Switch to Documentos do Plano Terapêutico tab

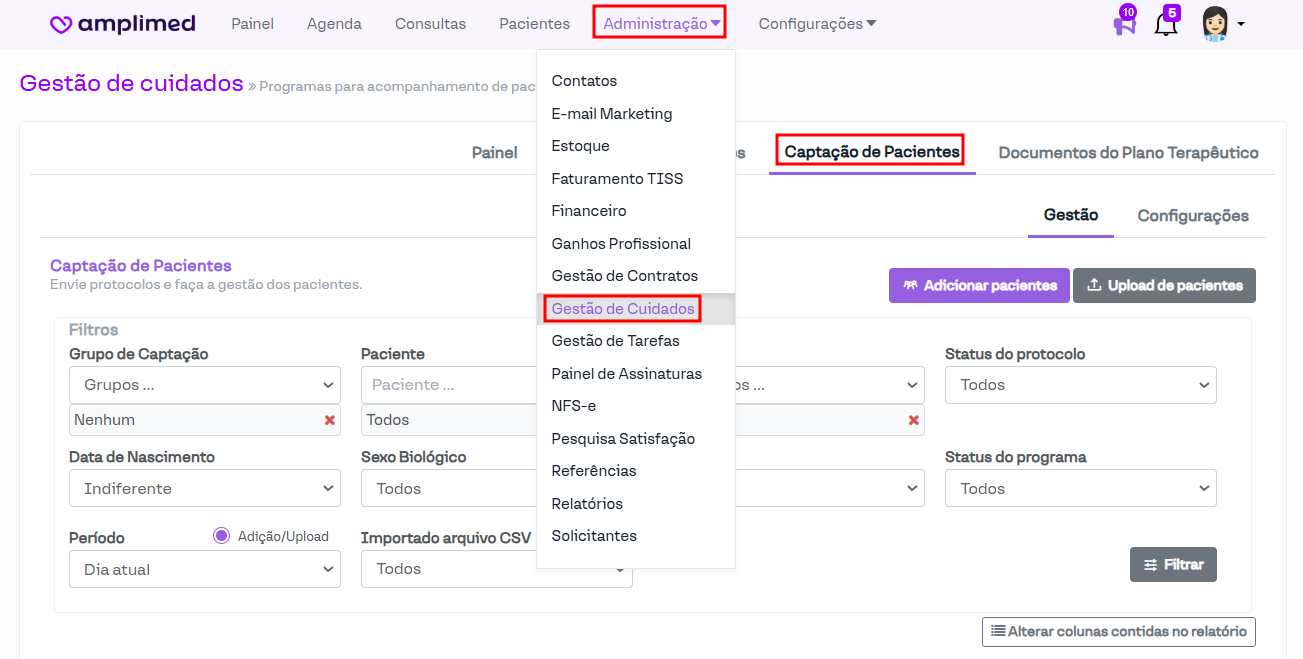coord(1128,153)
